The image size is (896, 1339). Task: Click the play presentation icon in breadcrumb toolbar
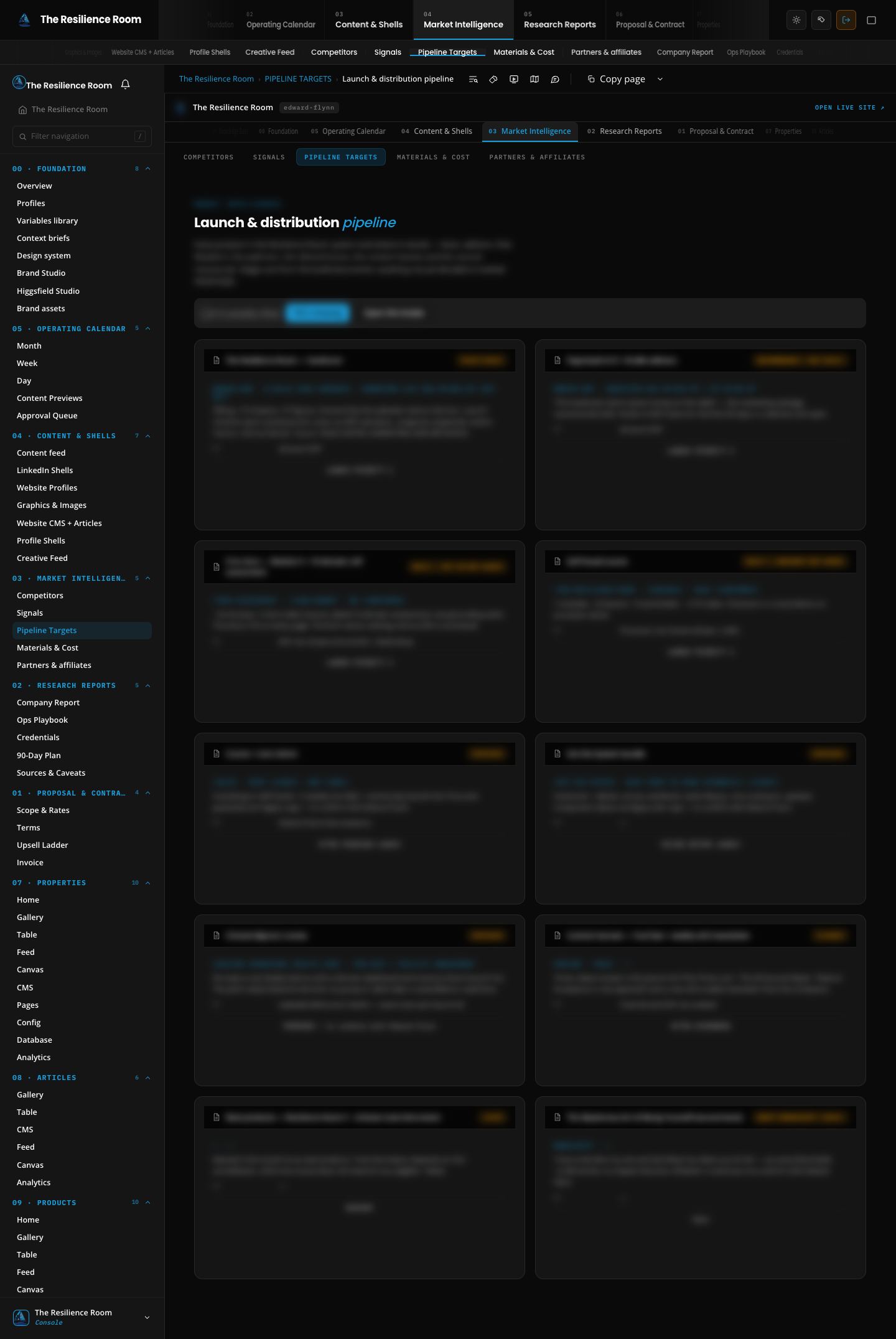pyautogui.click(x=514, y=79)
